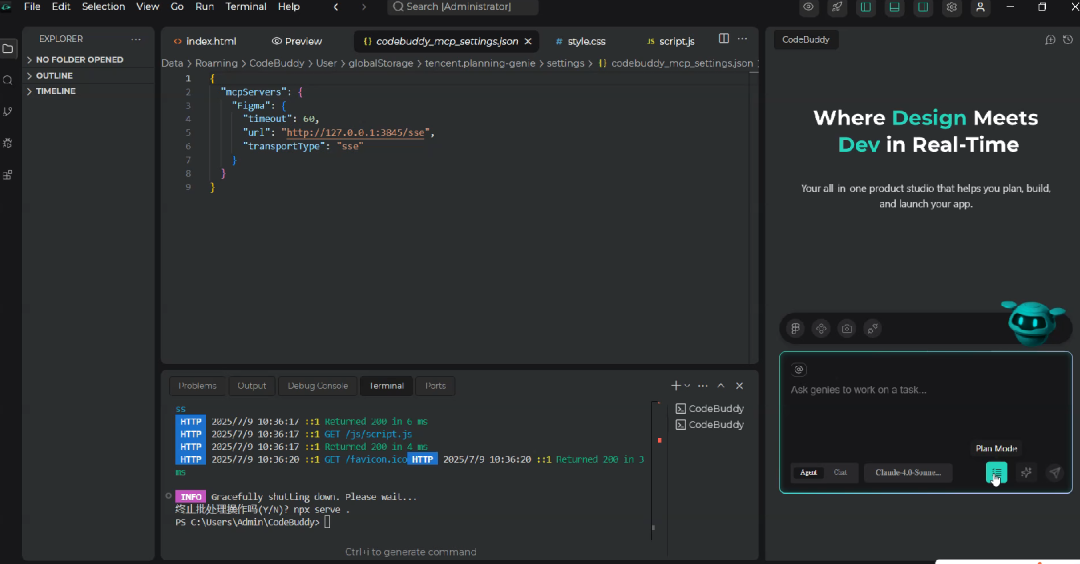Click globalStorage in the breadcrumb
The width and height of the screenshot is (1080, 564).
(x=381, y=63)
